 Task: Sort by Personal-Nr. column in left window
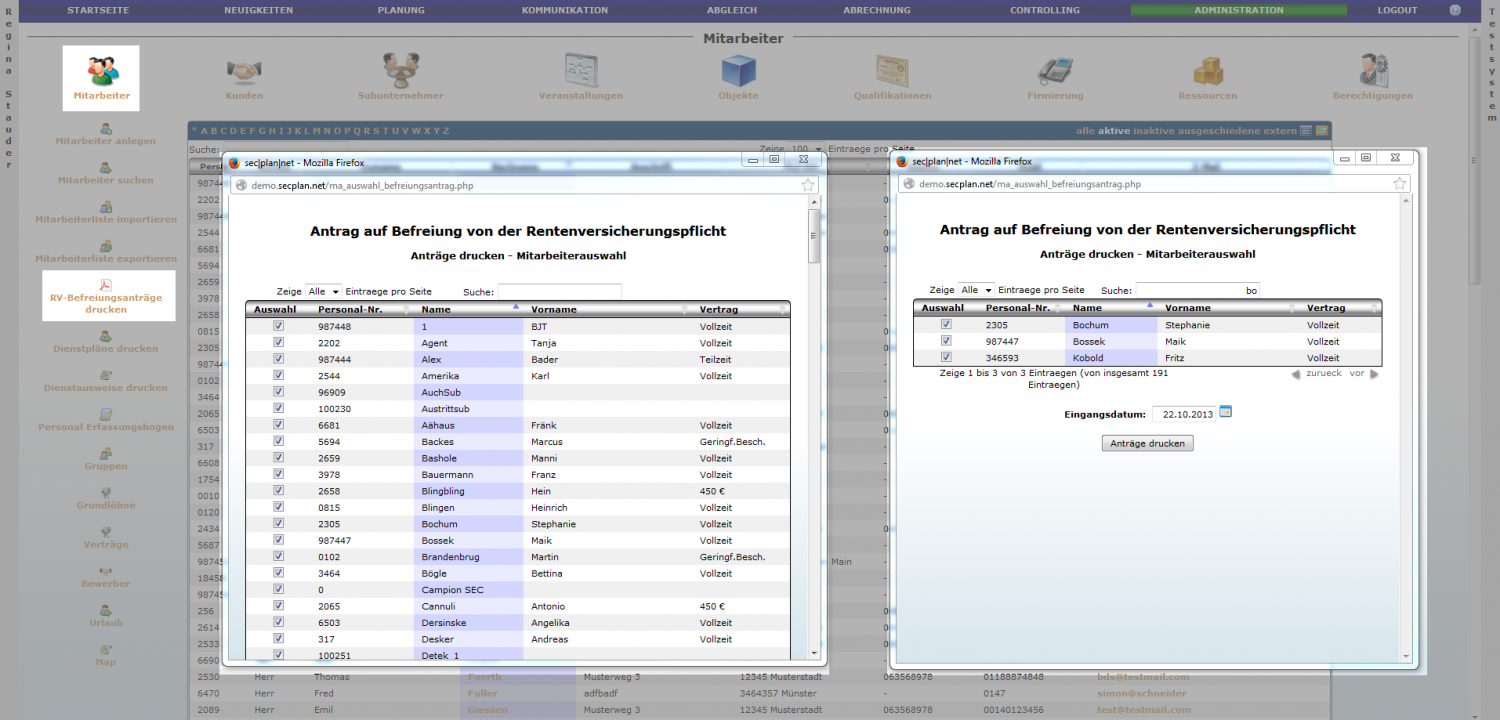(364, 309)
